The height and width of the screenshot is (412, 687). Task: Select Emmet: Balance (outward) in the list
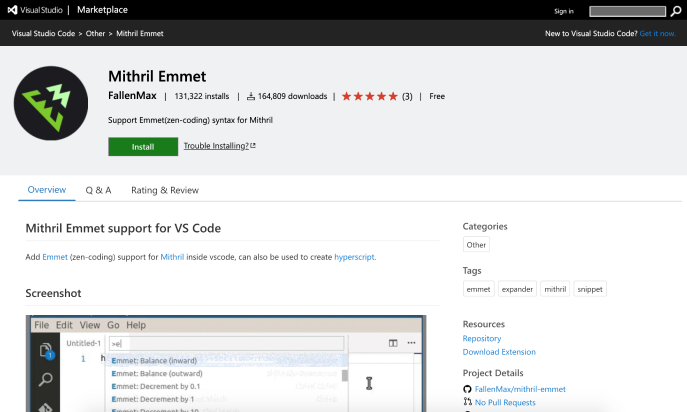pyautogui.click(x=227, y=373)
